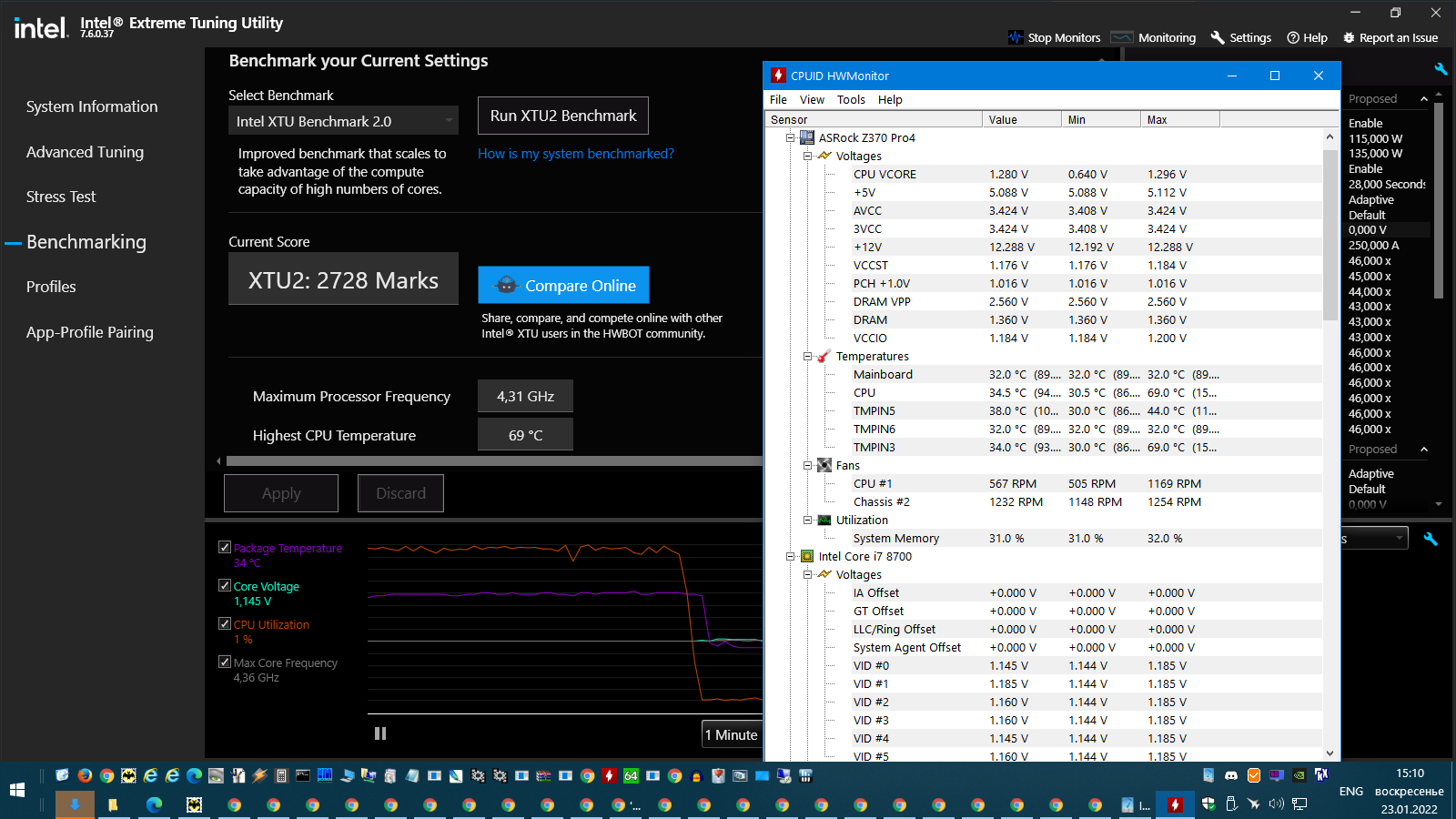1456x819 pixels.
Task: Open Settings wrench icon in XTU header
Action: (x=1218, y=37)
